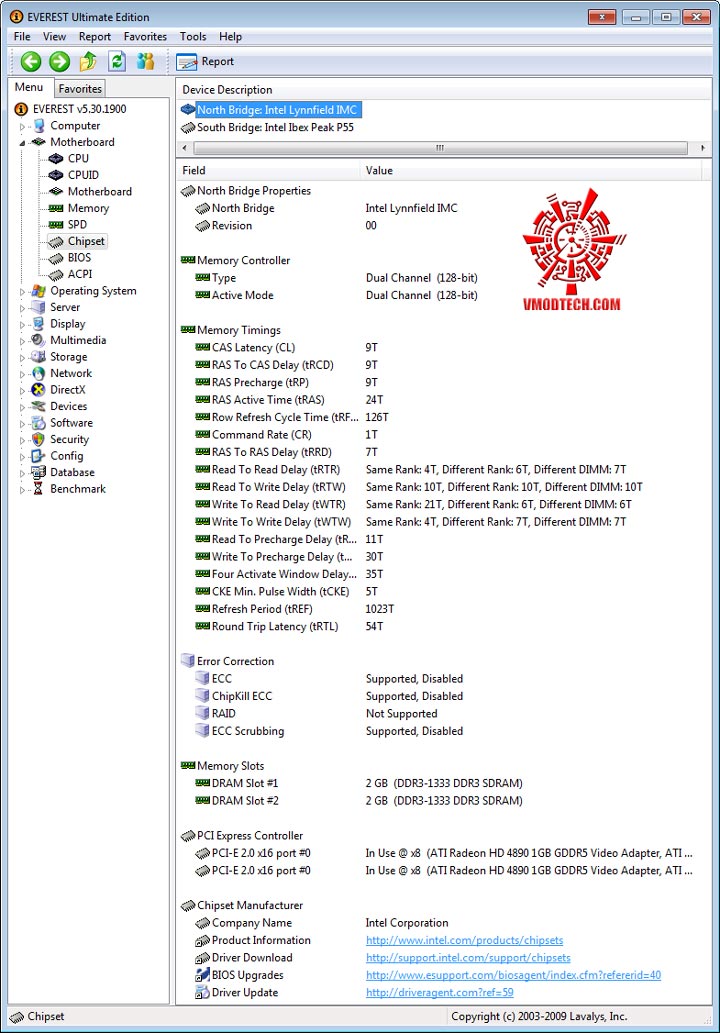Screen dimensions: 720x1033
Task: Expand the Computer tree node
Action: (22, 126)
